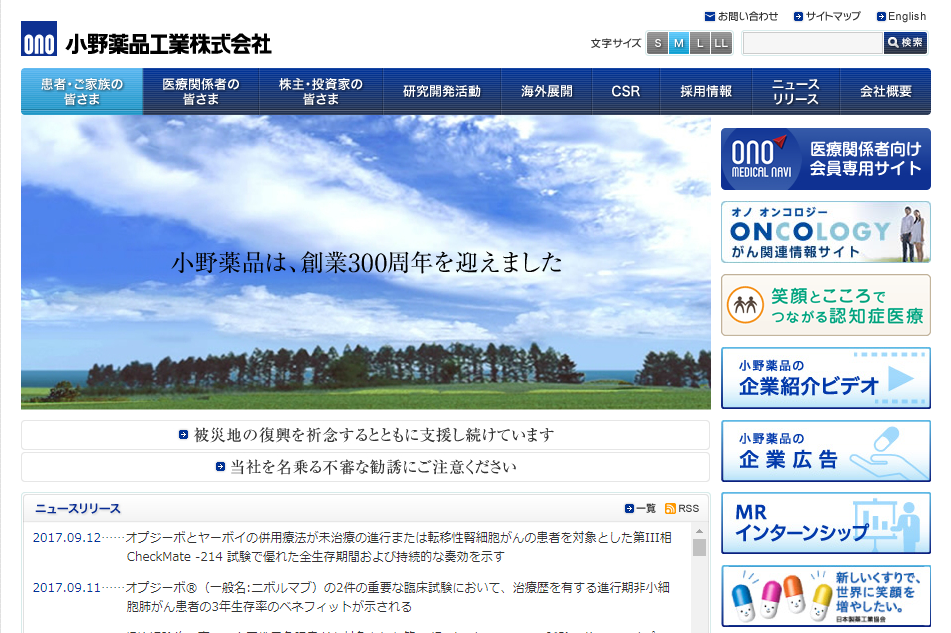Click news list scrollbar up arrow
The image size is (951, 633).
pyautogui.click(x=699, y=532)
